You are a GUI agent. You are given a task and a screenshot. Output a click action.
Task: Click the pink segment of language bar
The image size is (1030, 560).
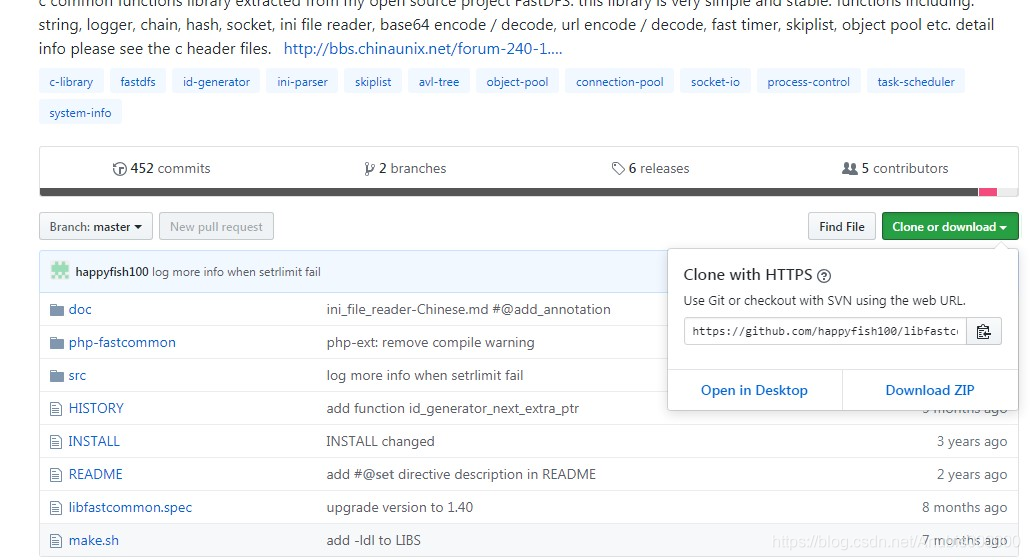pyautogui.click(x=988, y=192)
